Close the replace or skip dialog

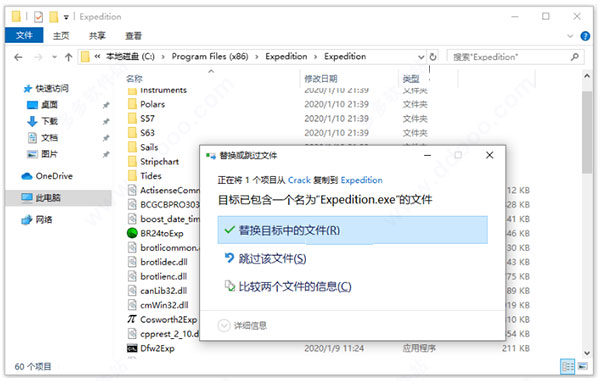489,155
